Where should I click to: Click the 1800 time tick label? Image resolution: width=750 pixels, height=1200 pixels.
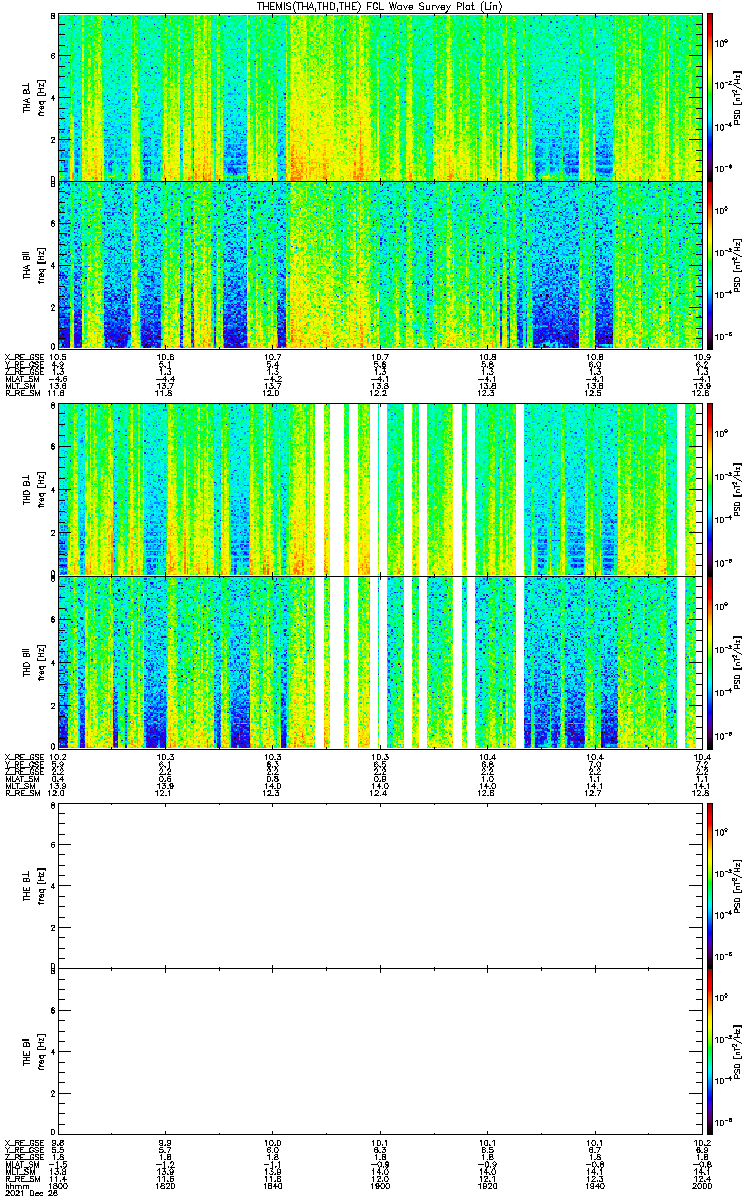(59, 1187)
